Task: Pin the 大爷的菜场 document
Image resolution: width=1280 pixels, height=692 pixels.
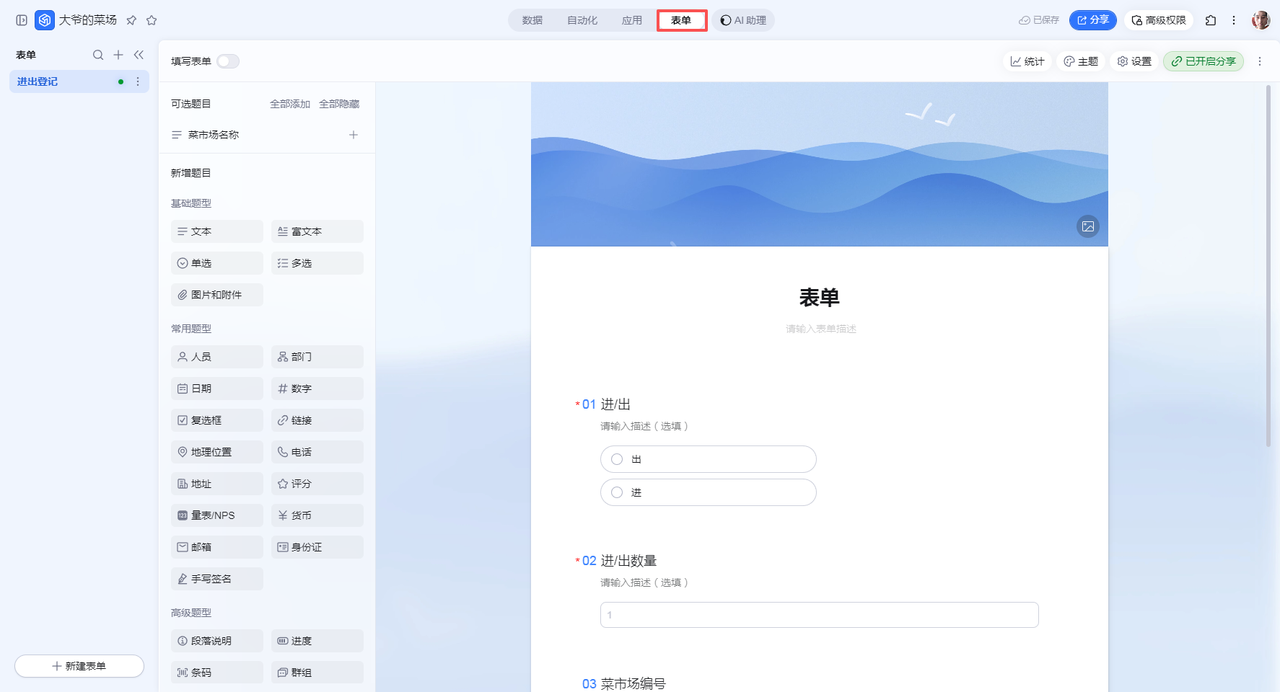Action: point(131,20)
